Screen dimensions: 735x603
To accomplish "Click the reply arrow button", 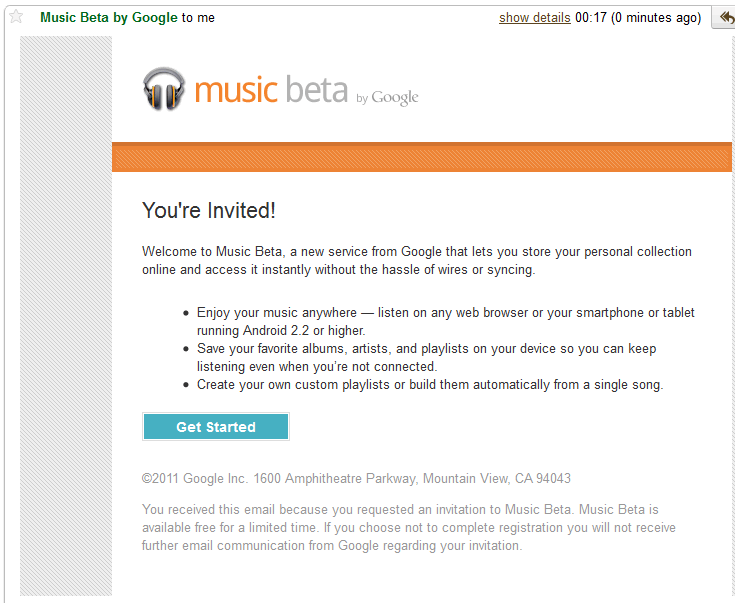I will click(x=725, y=18).
